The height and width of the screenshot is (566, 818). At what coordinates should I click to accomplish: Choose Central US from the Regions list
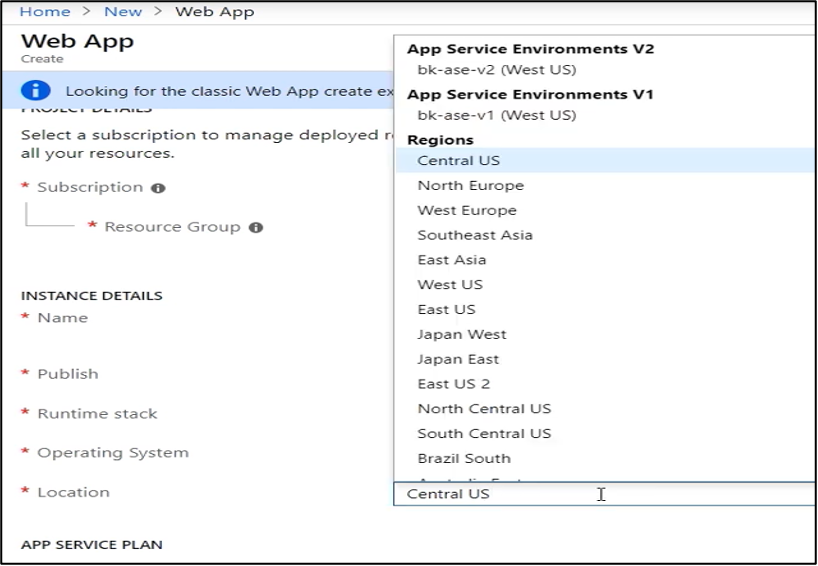pyautogui.click(x=458, y=160)
